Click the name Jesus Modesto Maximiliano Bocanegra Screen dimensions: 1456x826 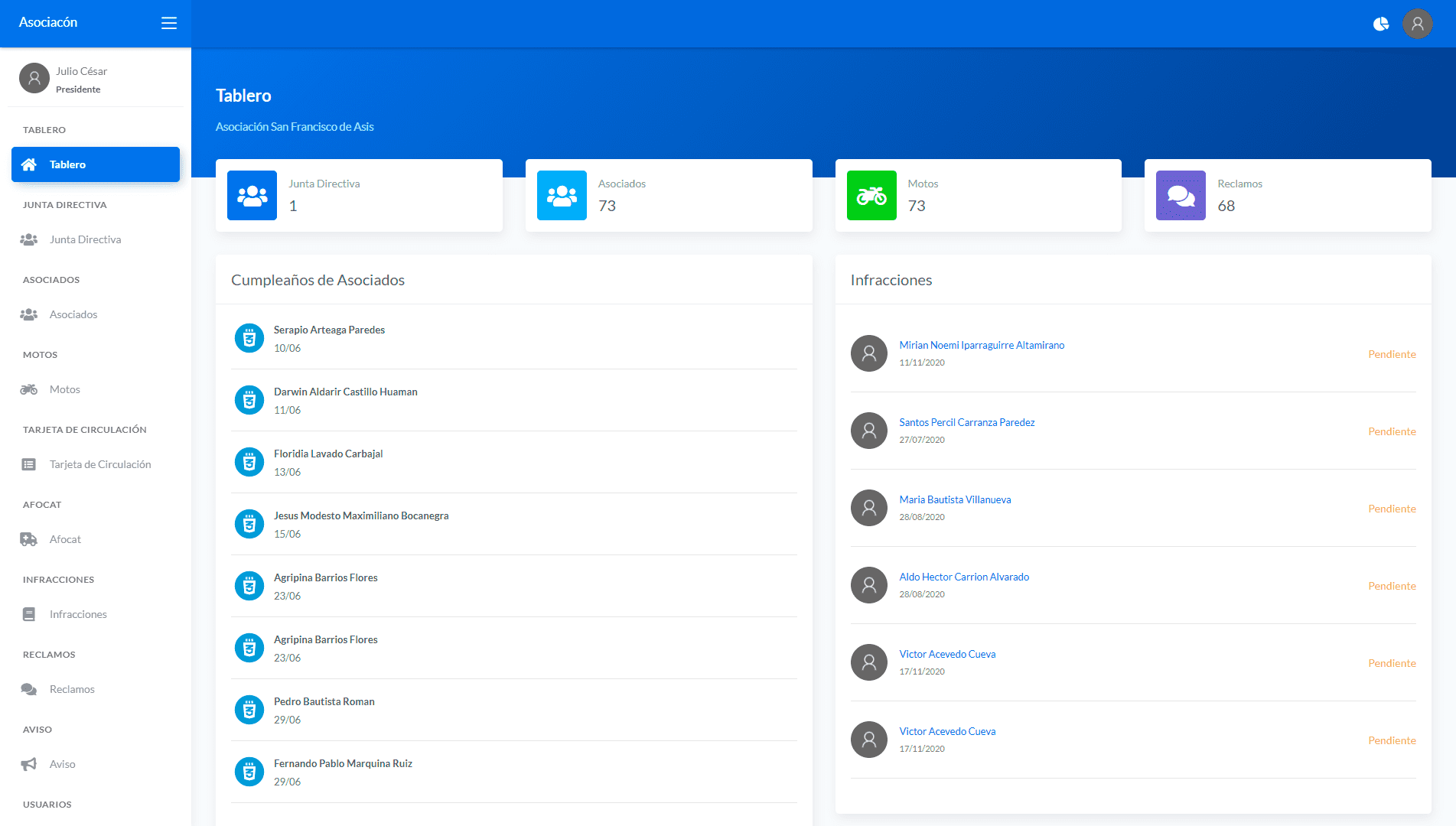pos(361,515)
